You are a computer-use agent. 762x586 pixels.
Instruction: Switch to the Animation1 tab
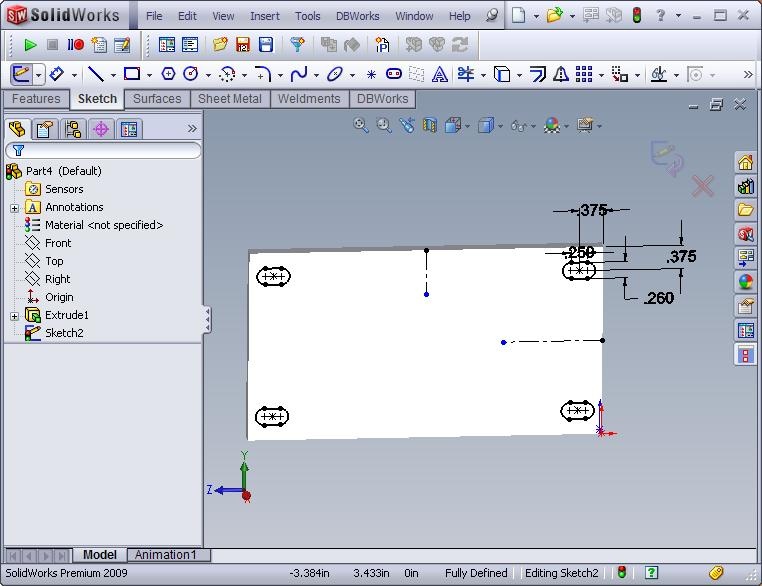coord(166,555)
